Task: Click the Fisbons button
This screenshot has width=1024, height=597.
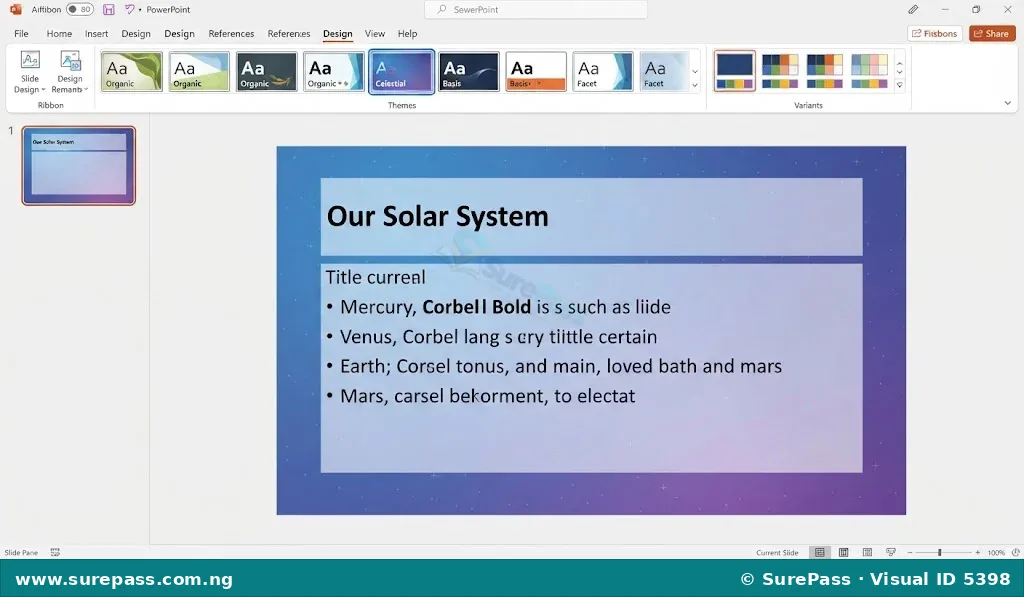Action: coord(935,33)
